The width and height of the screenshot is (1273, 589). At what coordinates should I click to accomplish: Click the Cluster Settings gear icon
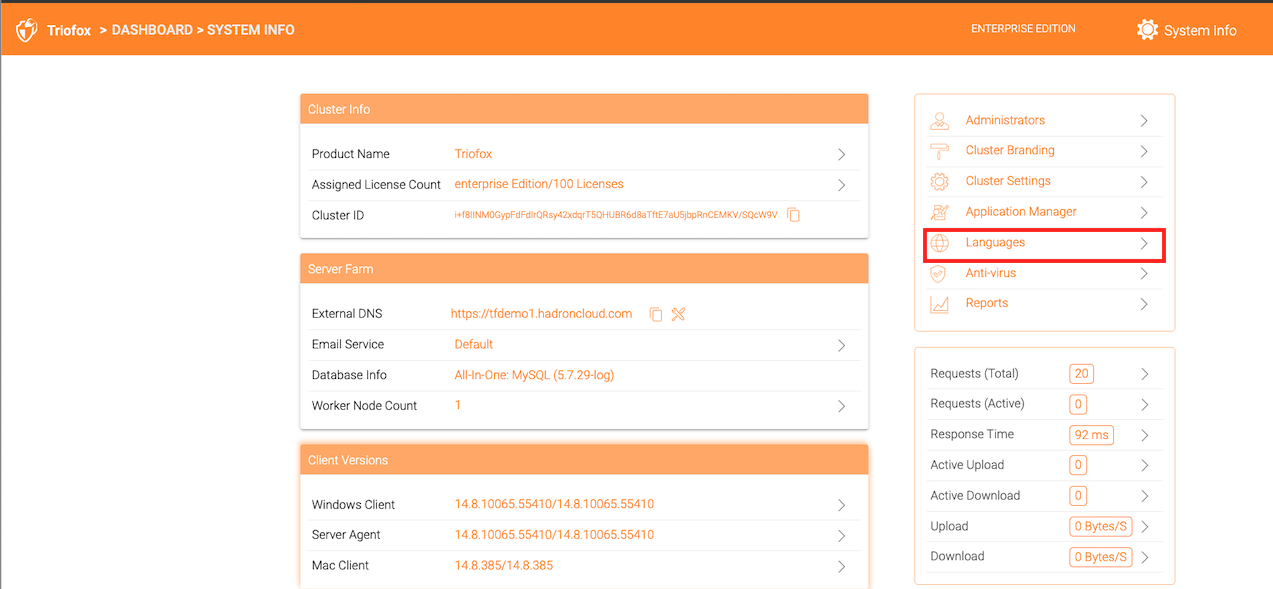[939, 182]
